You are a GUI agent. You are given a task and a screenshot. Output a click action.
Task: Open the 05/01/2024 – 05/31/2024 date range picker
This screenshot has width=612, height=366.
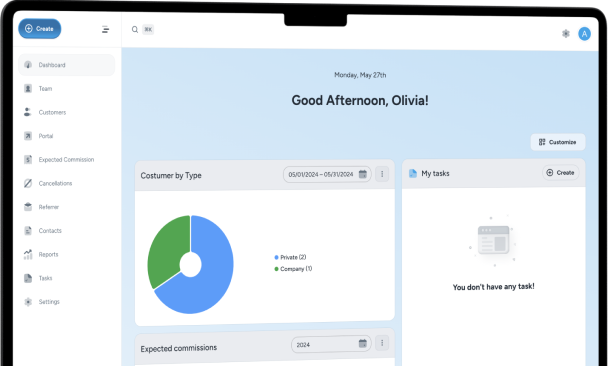click(327, 174)
